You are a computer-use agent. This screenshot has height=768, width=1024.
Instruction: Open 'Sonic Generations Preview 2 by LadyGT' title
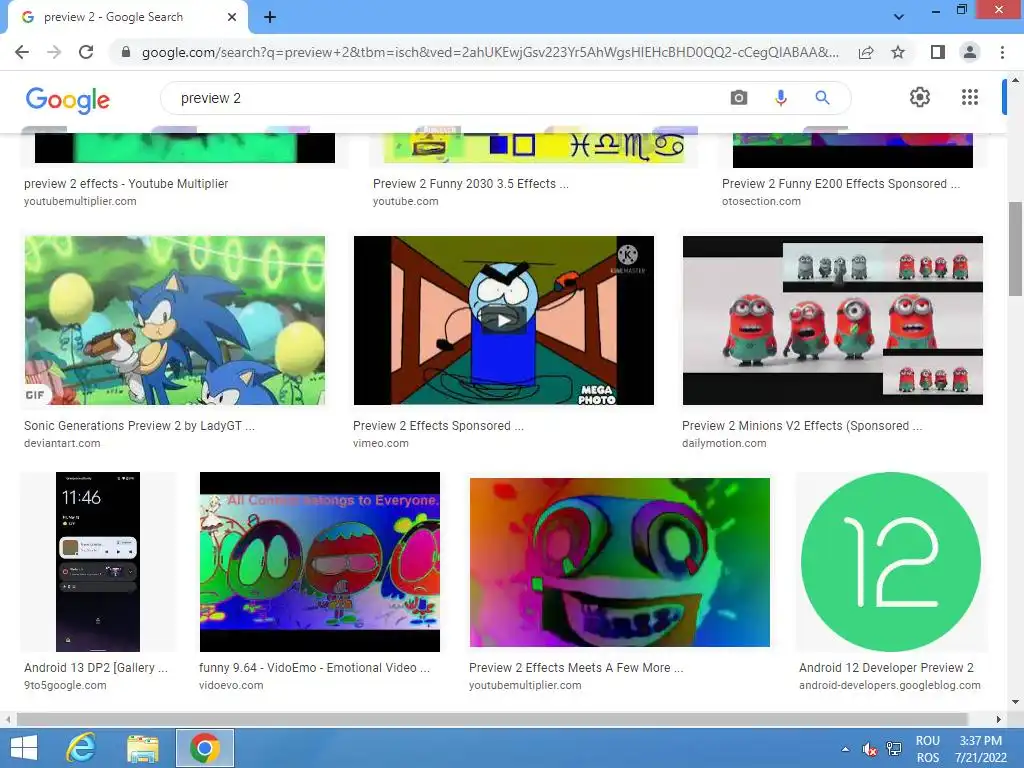tap(139, 426)
